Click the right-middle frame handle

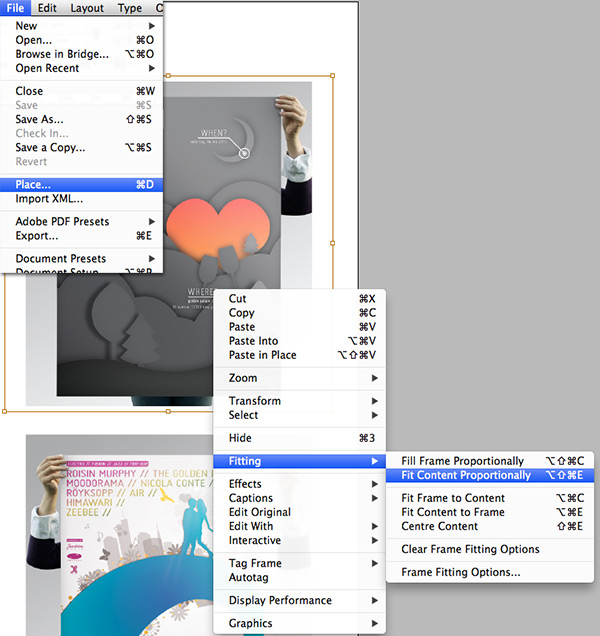click(x=333, y=243)
